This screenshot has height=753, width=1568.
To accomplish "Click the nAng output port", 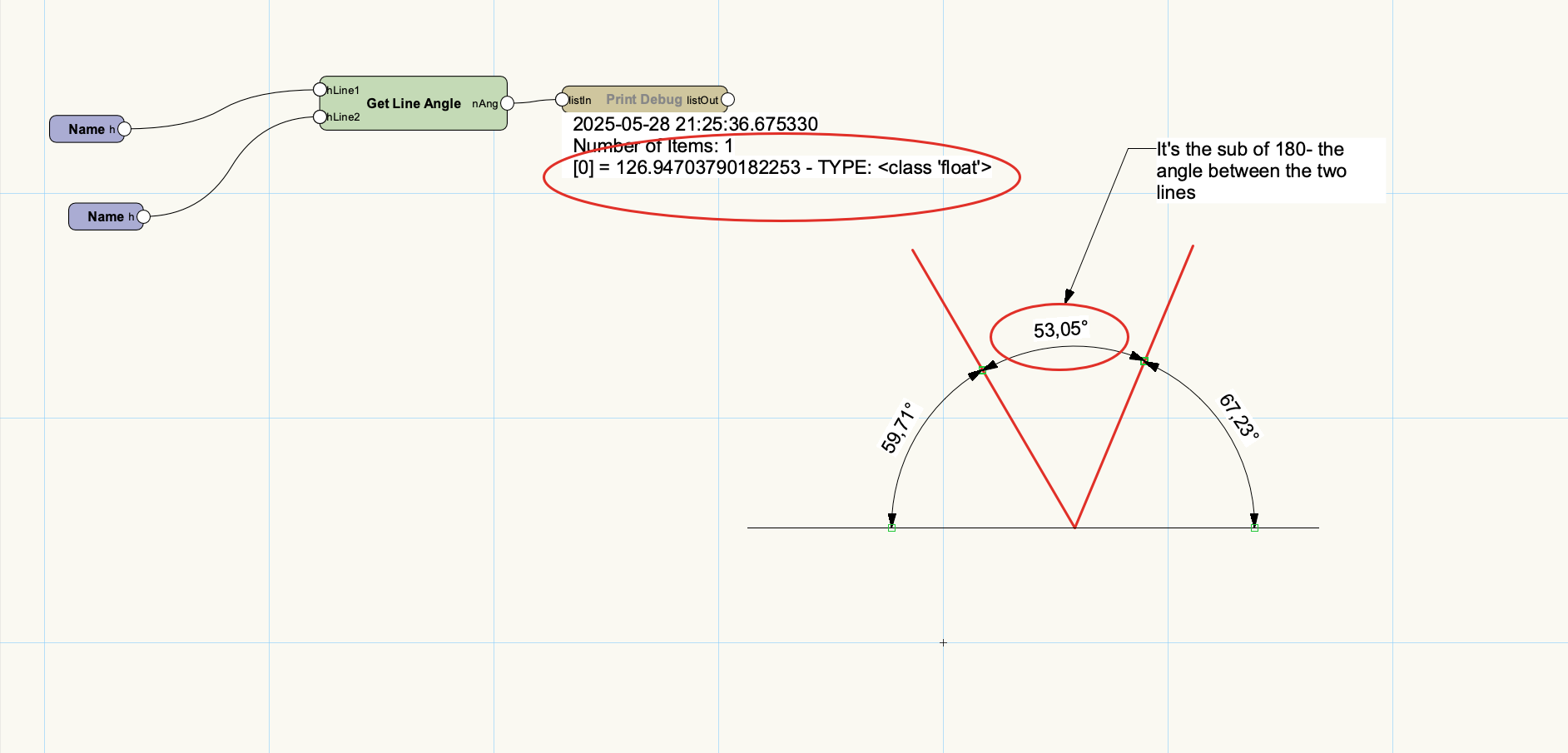I will coord(508,103).
